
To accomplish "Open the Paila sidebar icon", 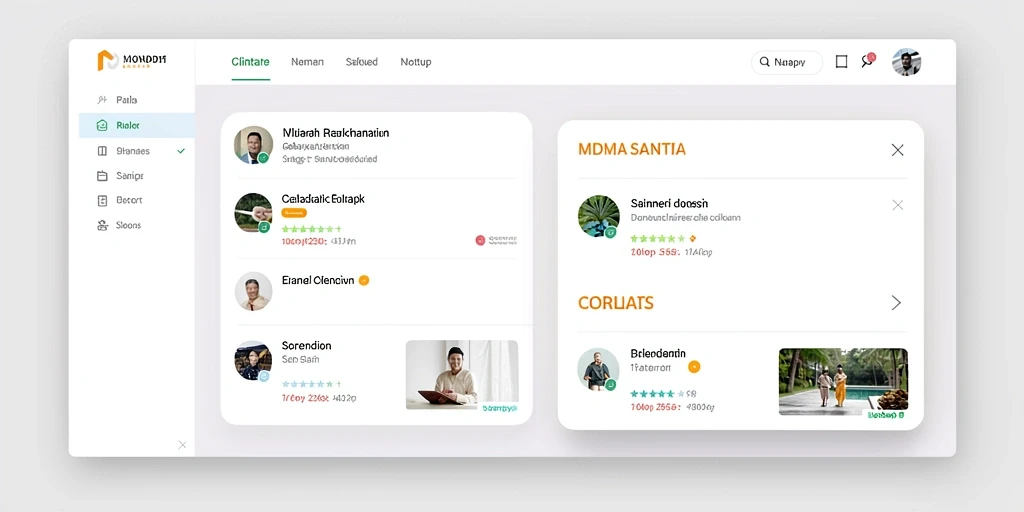I will tap(101, 100).
